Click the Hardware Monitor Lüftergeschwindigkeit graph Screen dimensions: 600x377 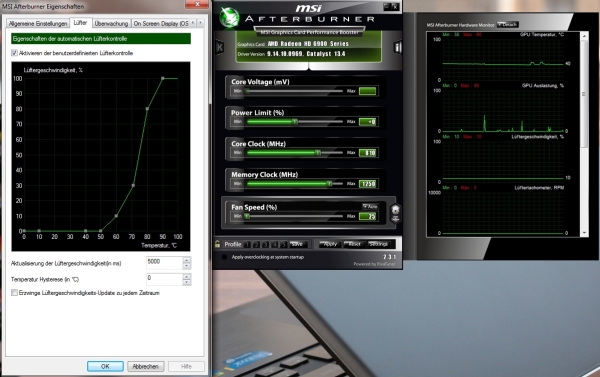pyautogui.click(x=503, y=162)
